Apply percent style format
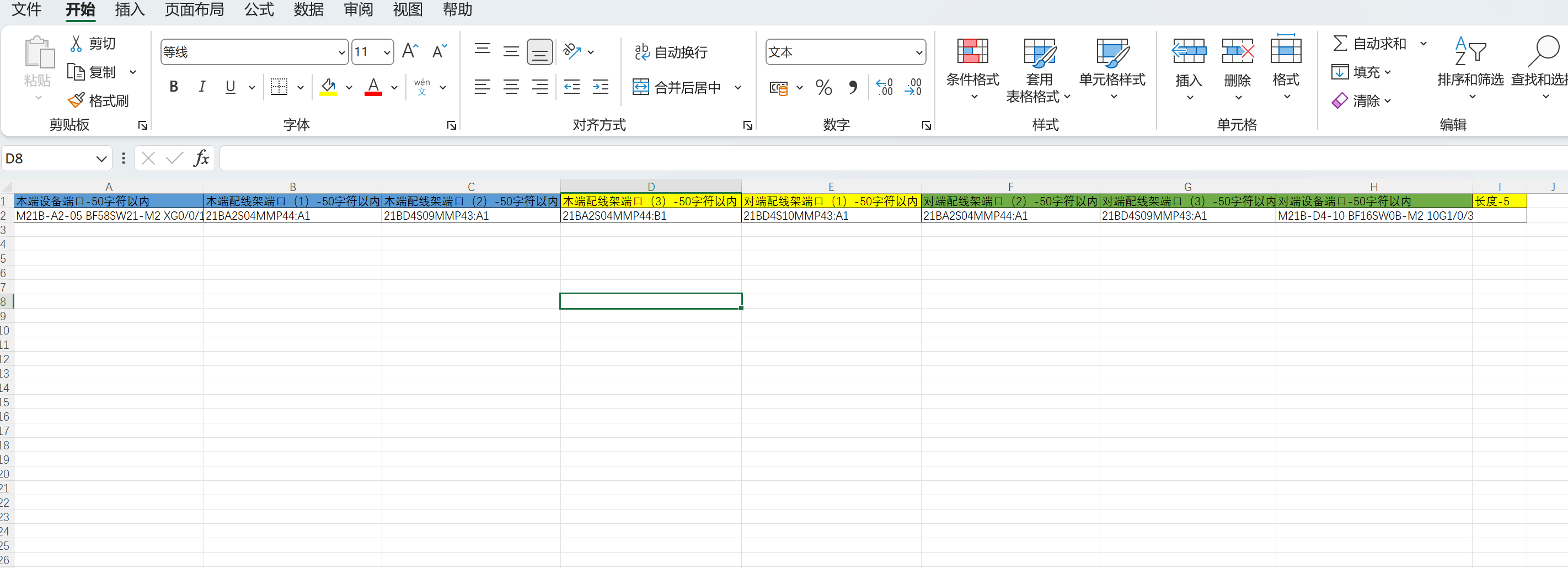Viewport: 1568px width, 568px height. 823,88
